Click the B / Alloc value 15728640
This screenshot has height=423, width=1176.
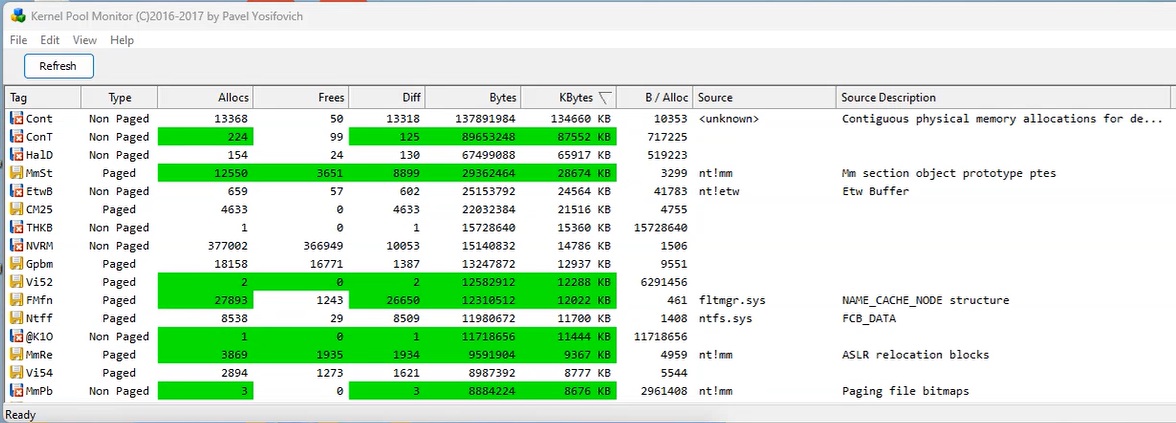coord(660,228)
